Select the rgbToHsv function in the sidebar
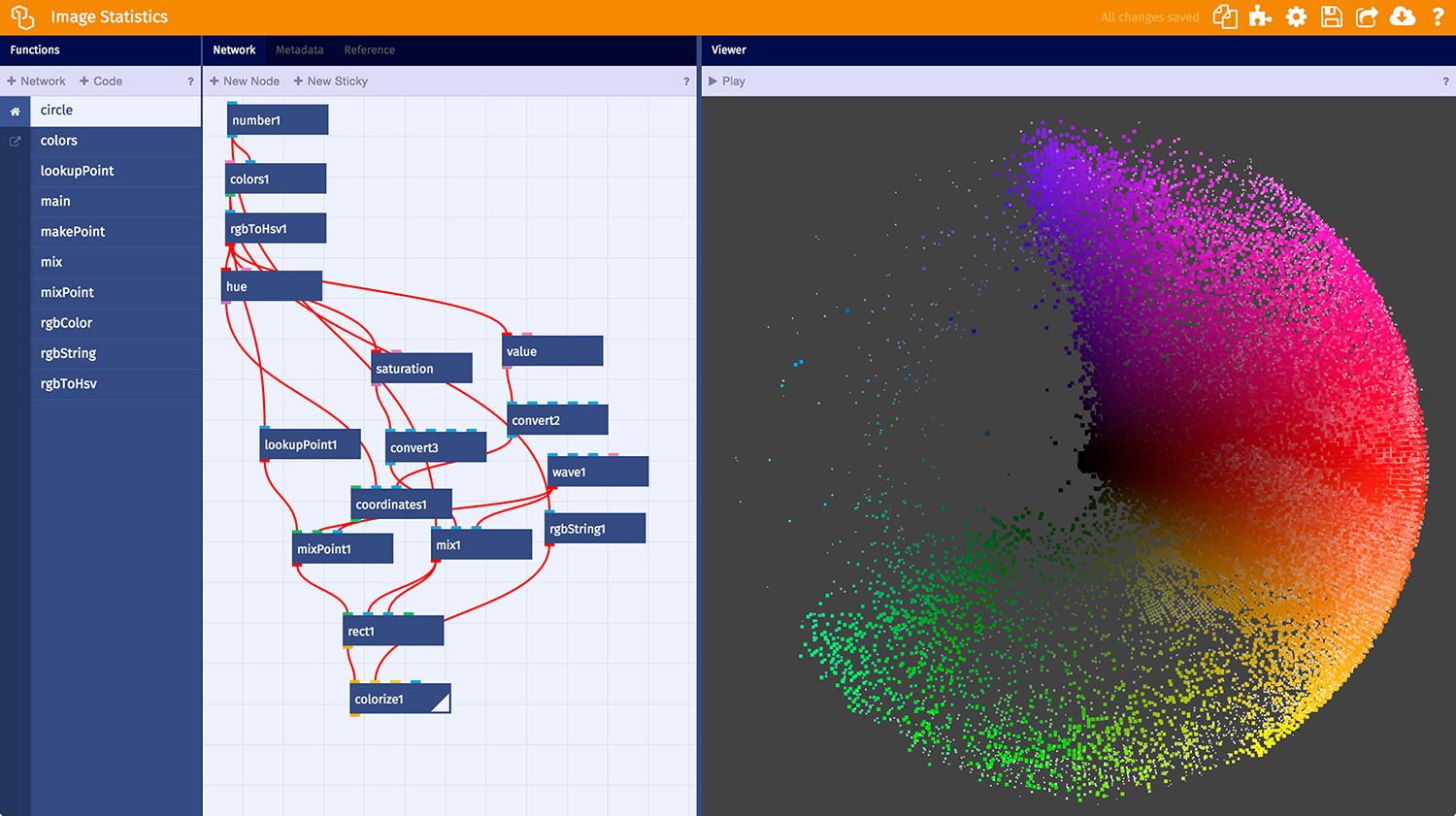 68,383
